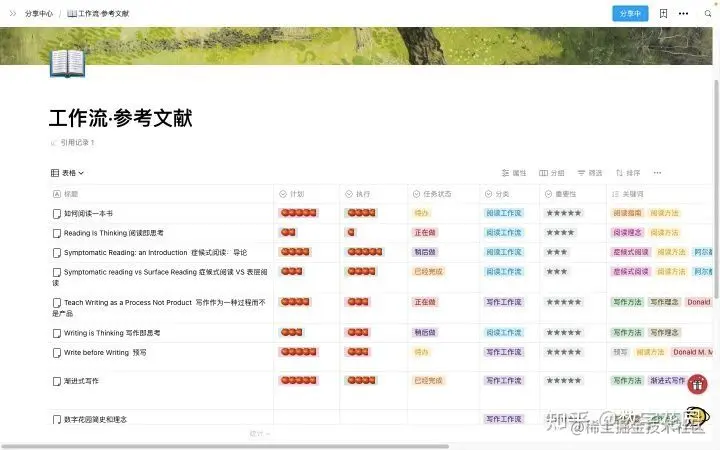Click the 渐进式写作 keyword tag
The width and height of the screenshot is (720, 450).
(x=667, y=380)
